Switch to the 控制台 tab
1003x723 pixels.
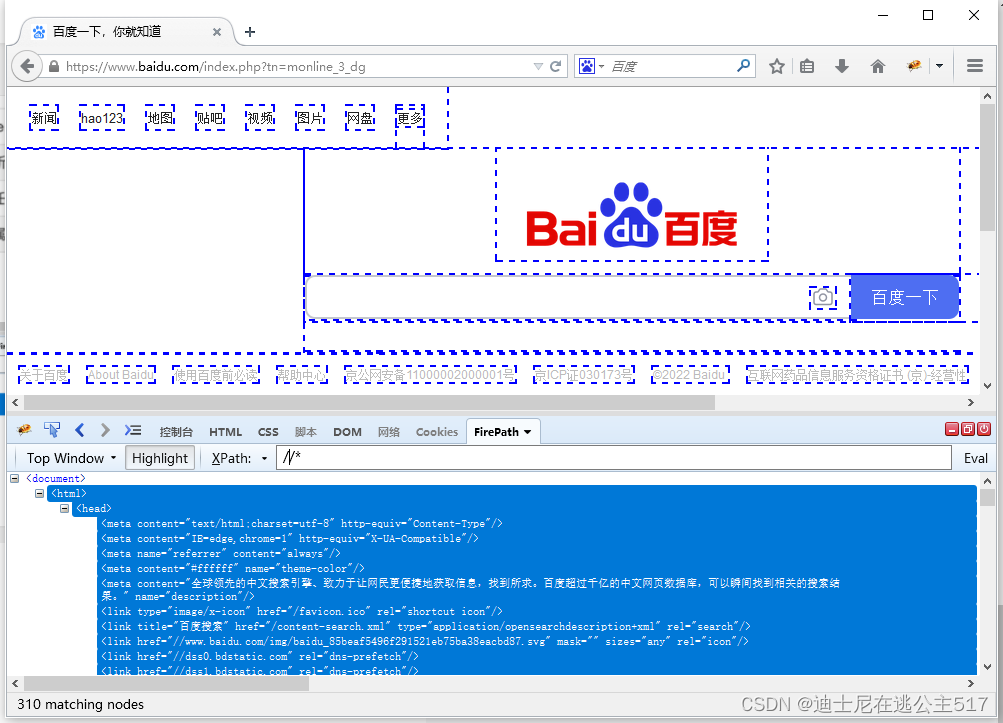176,432
